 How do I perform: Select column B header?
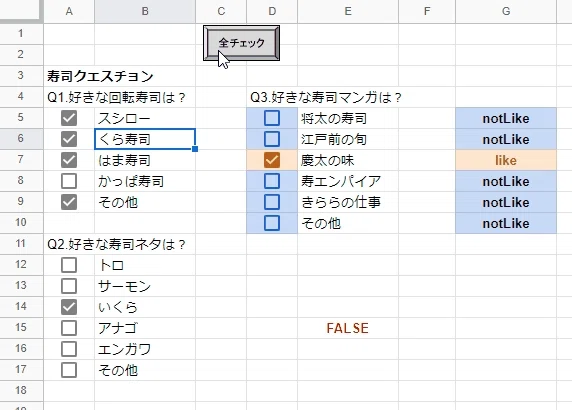[145, 11]
